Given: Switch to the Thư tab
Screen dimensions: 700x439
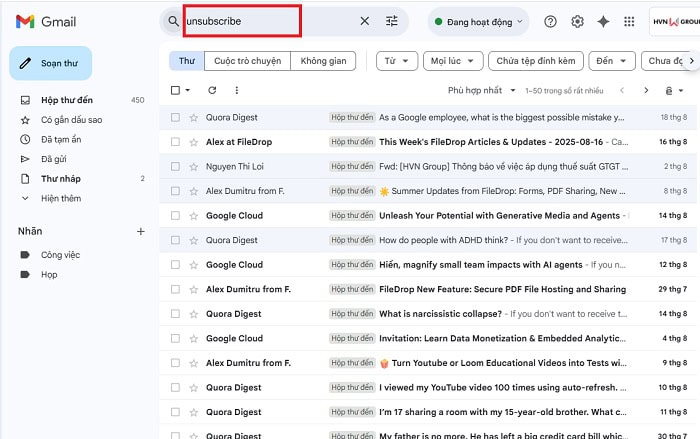Looking at the screenshot, I should [x=187, y=61].
